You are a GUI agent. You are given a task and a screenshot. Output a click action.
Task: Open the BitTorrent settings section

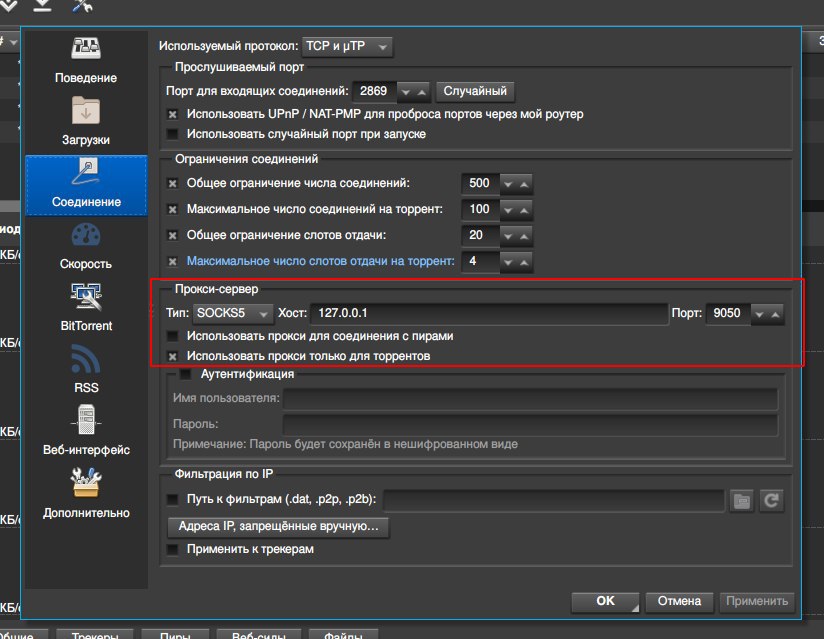tap(86, 307)
